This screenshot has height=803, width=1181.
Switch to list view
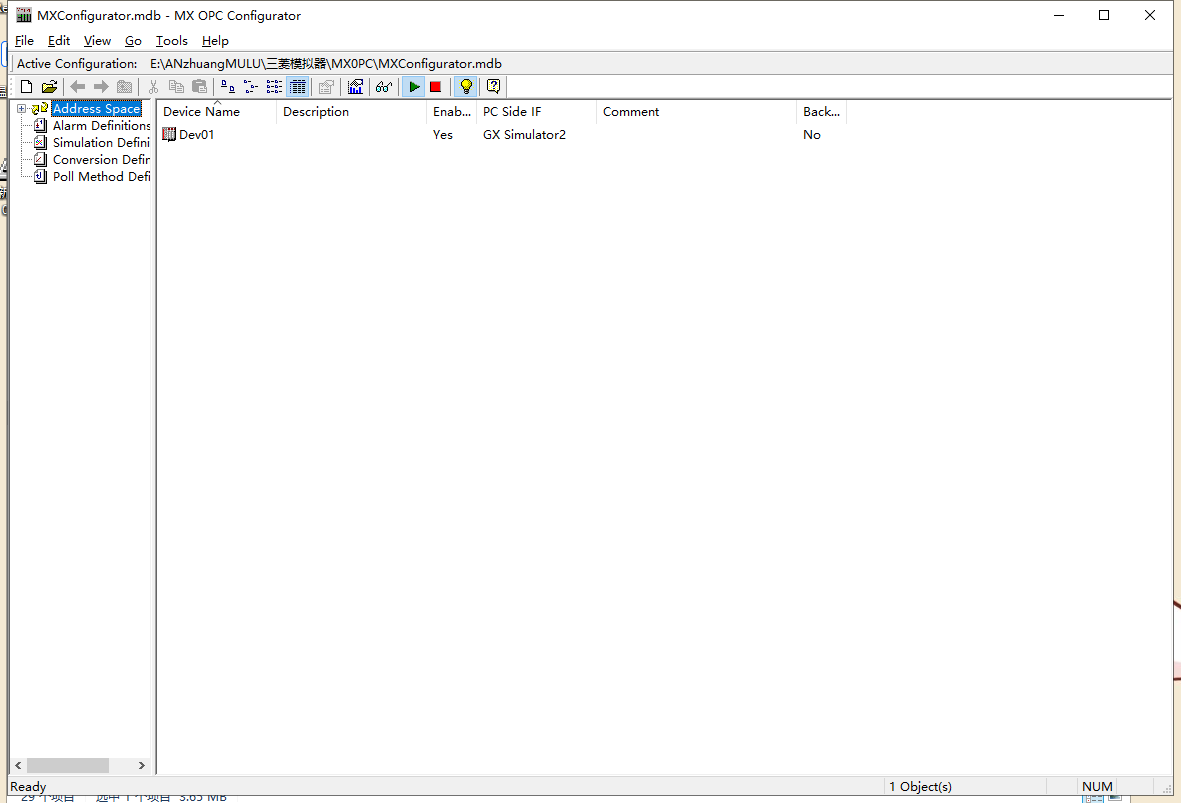point(274,87)
